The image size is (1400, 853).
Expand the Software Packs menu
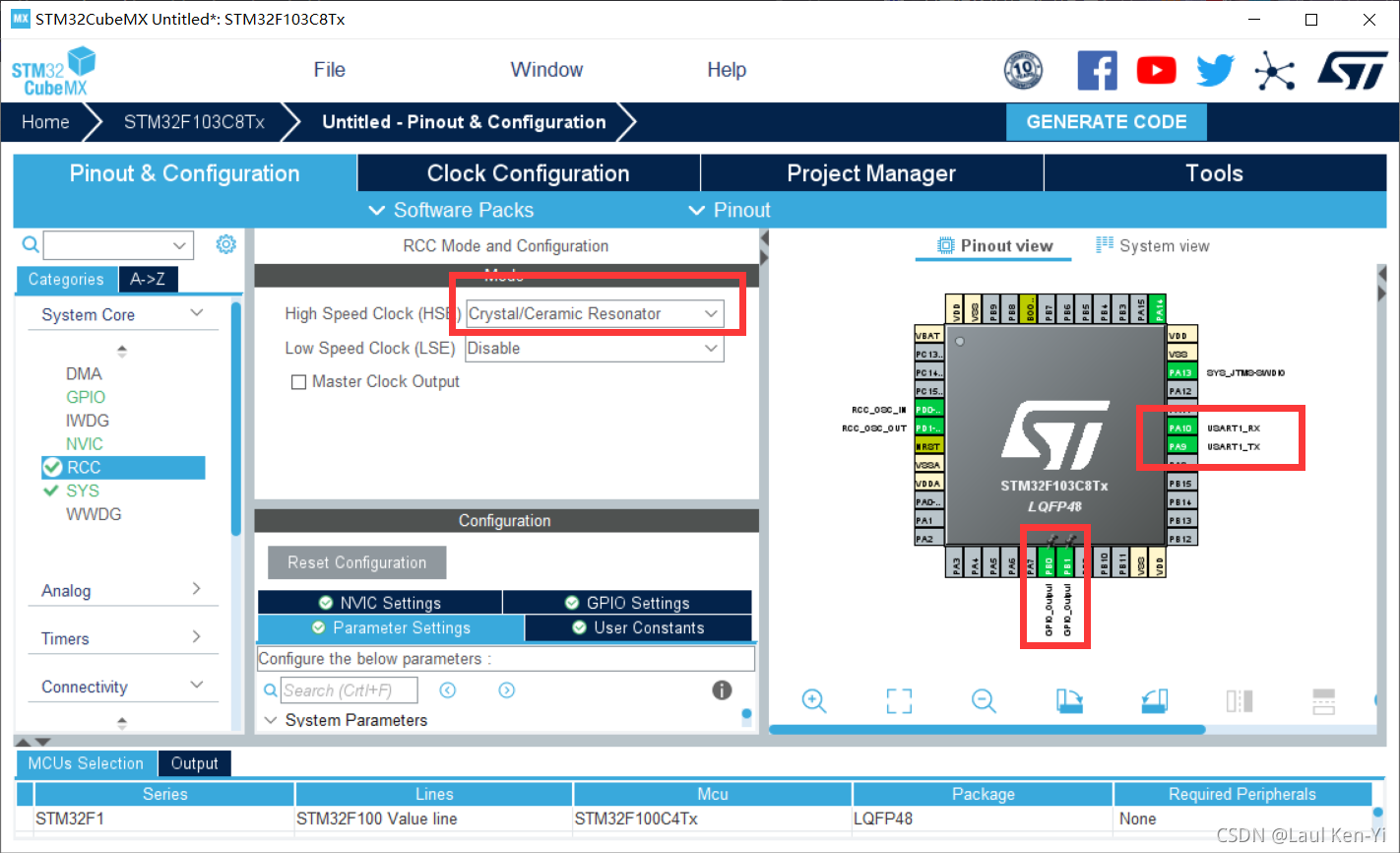pyautogui.click(x=451, y=210)
